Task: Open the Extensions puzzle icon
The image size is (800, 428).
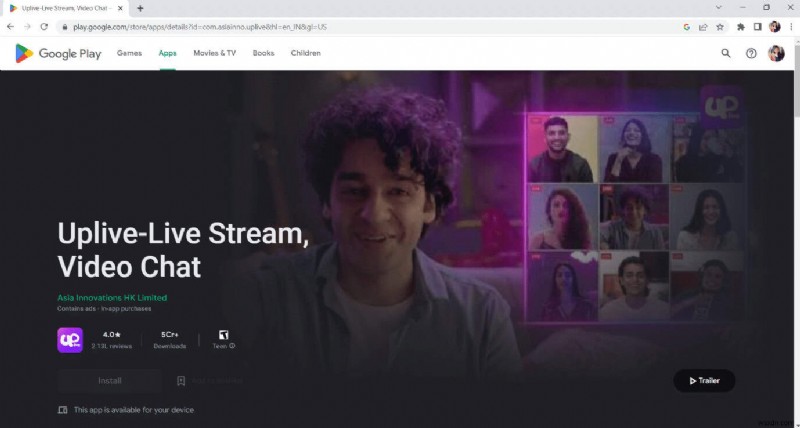Action: (x=741, y=27)
